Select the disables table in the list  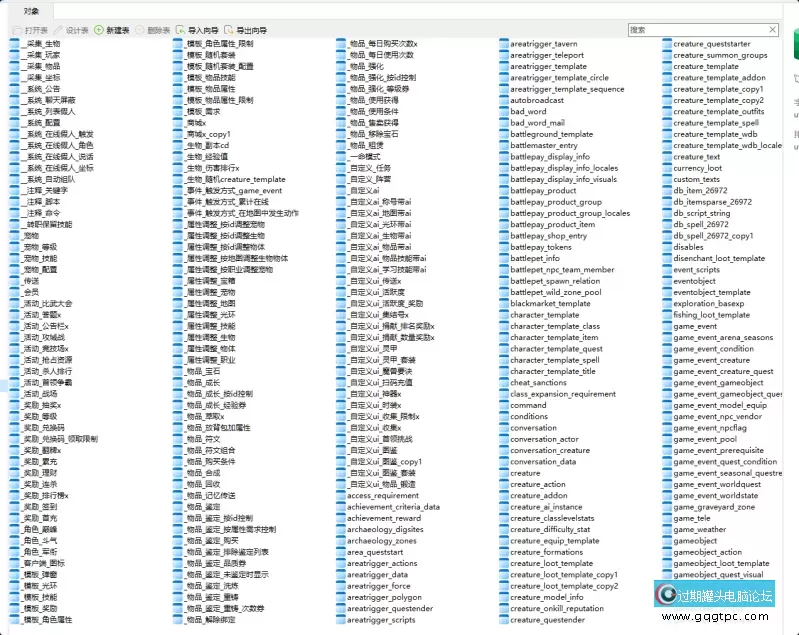[688, 247]
